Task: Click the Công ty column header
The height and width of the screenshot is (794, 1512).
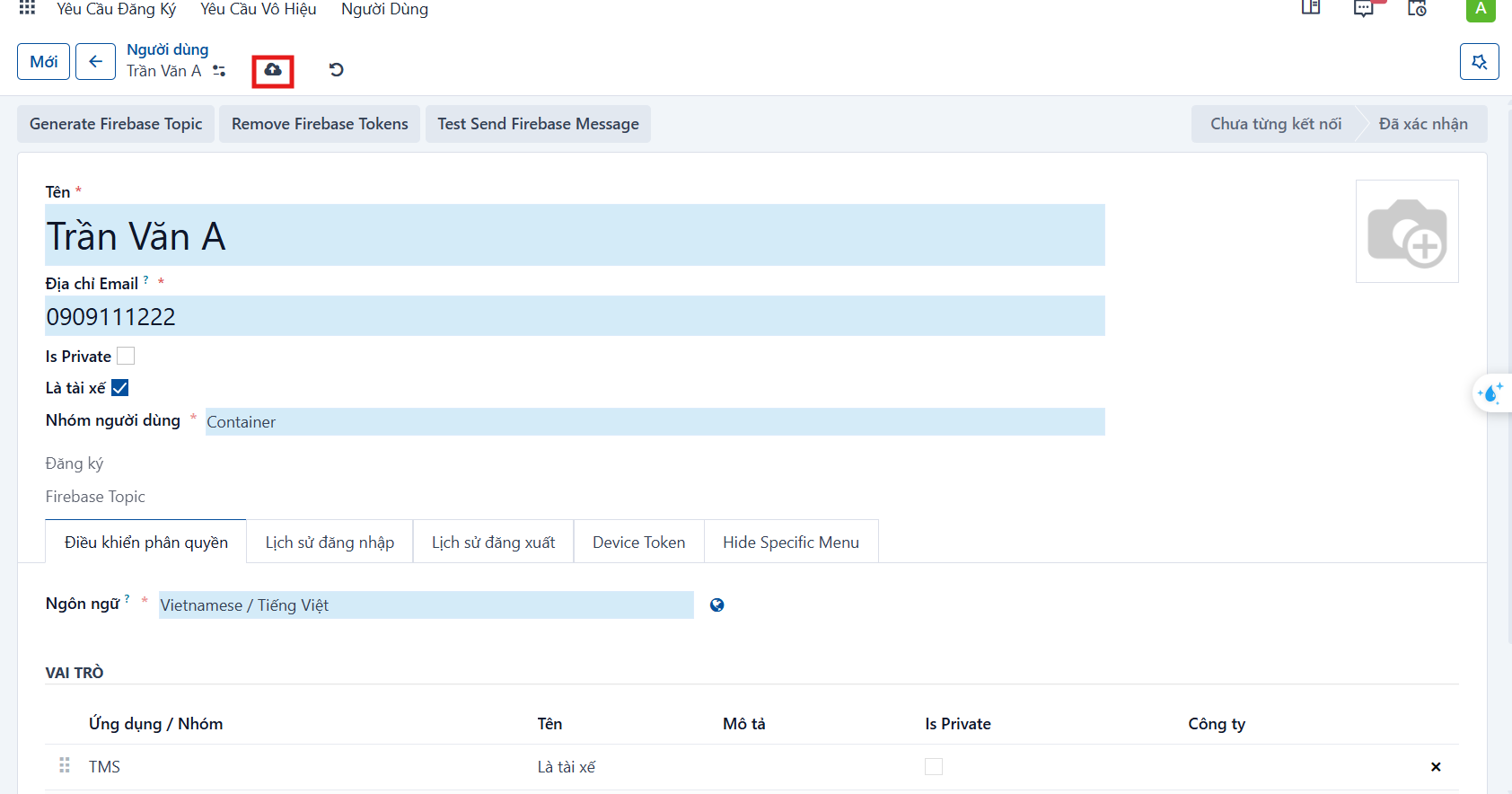Action: (x=1217, y=724)
